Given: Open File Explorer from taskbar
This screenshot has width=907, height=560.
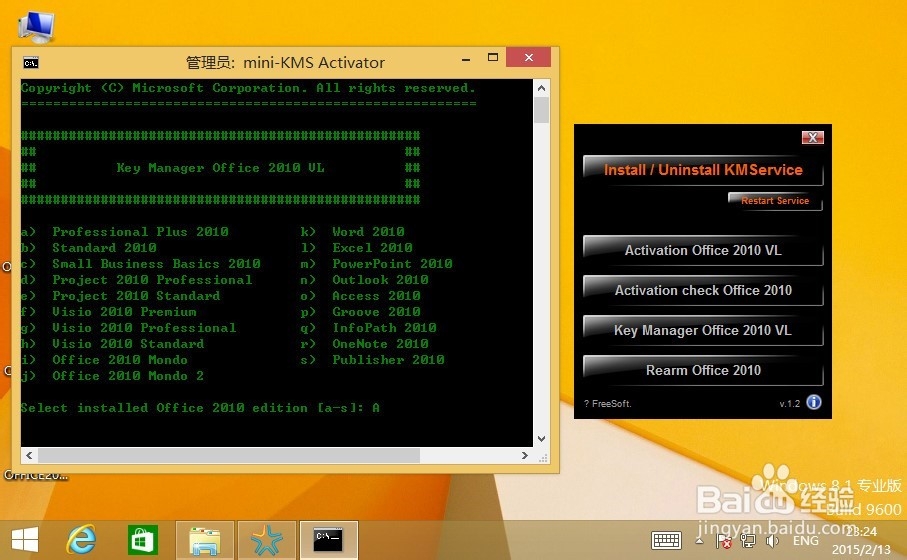Looking at the screenshot, I should (x=205, y=540).
